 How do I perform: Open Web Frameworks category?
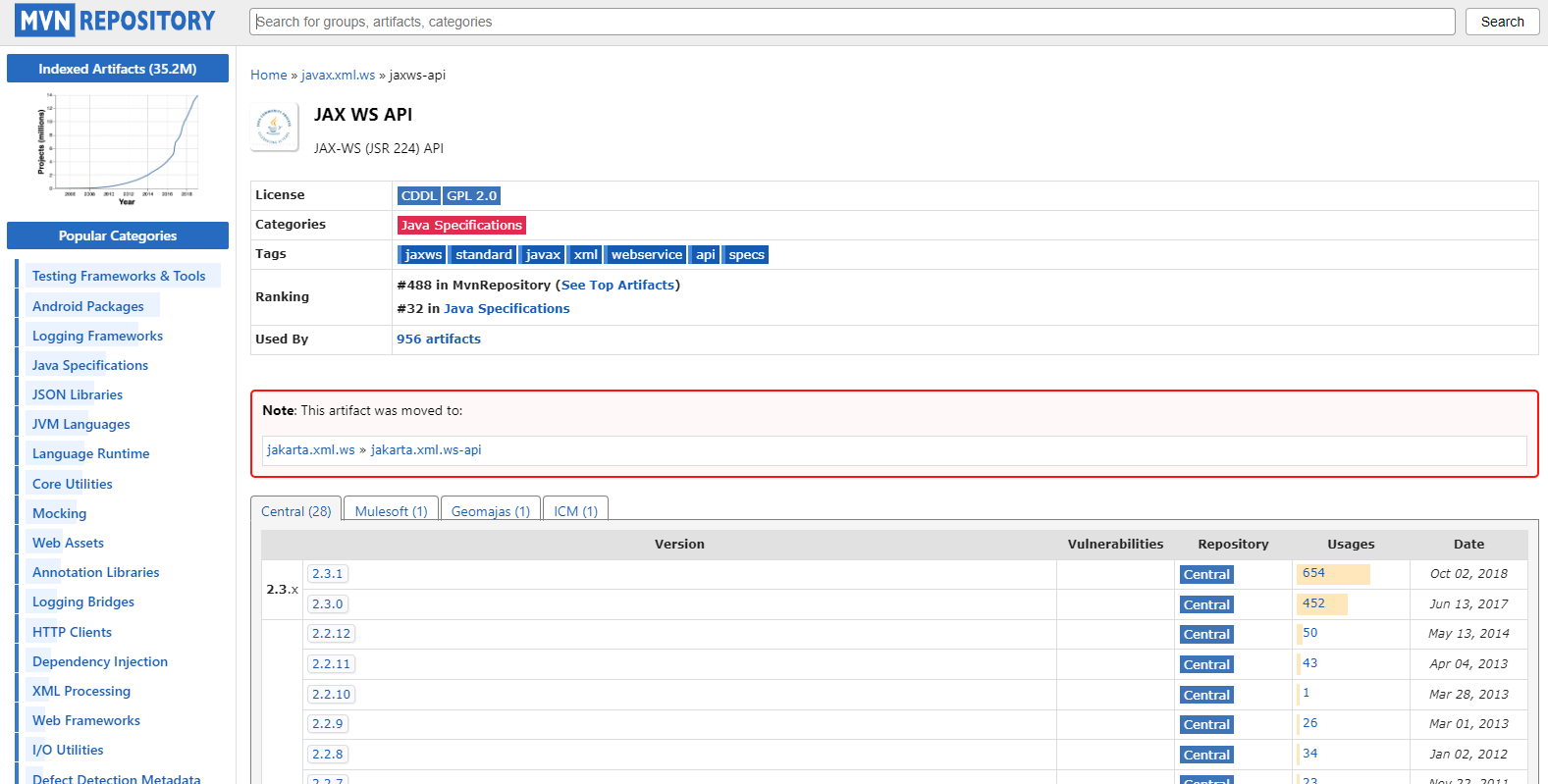(x=86, y=720)
